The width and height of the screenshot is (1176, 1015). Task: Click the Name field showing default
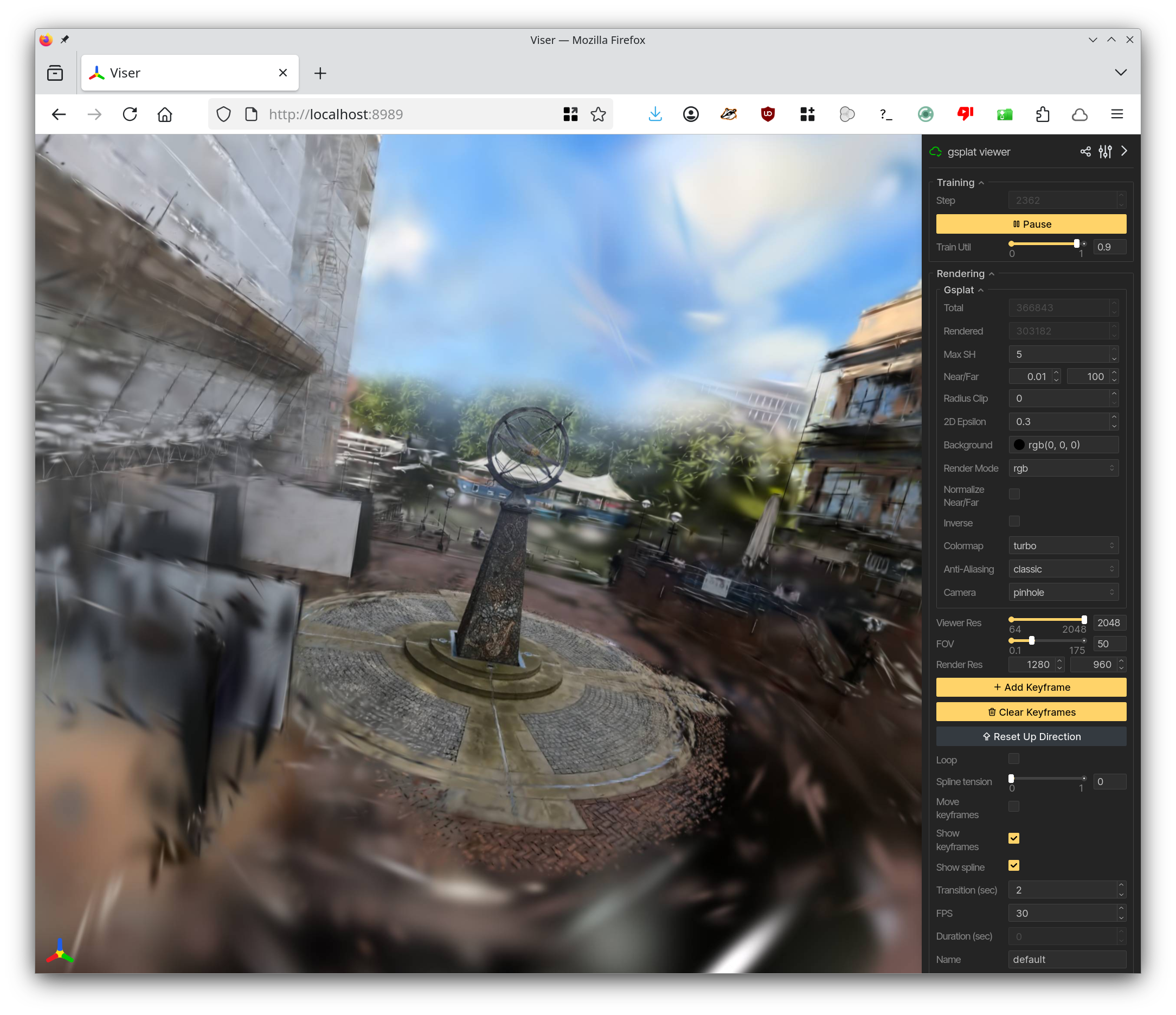point(1067,959)
